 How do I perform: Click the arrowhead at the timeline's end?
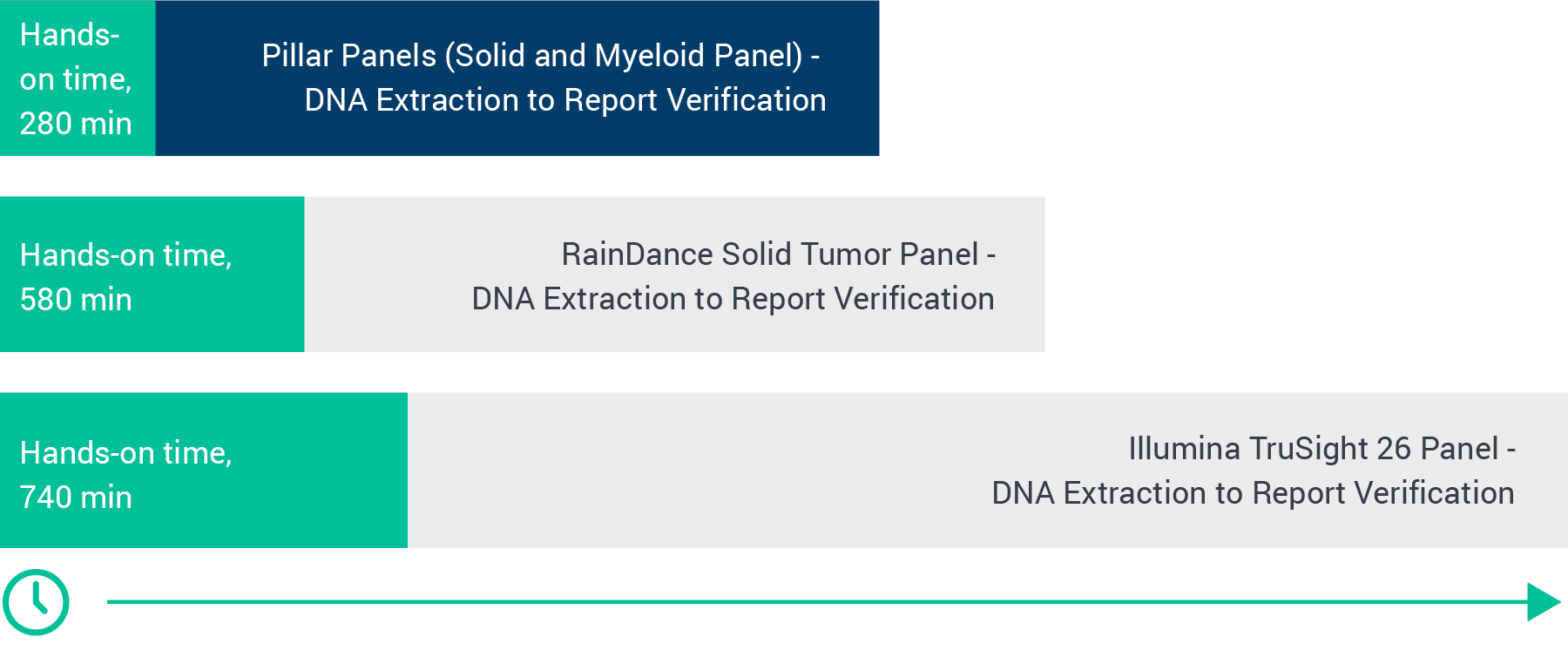(x=1544, y=602)
